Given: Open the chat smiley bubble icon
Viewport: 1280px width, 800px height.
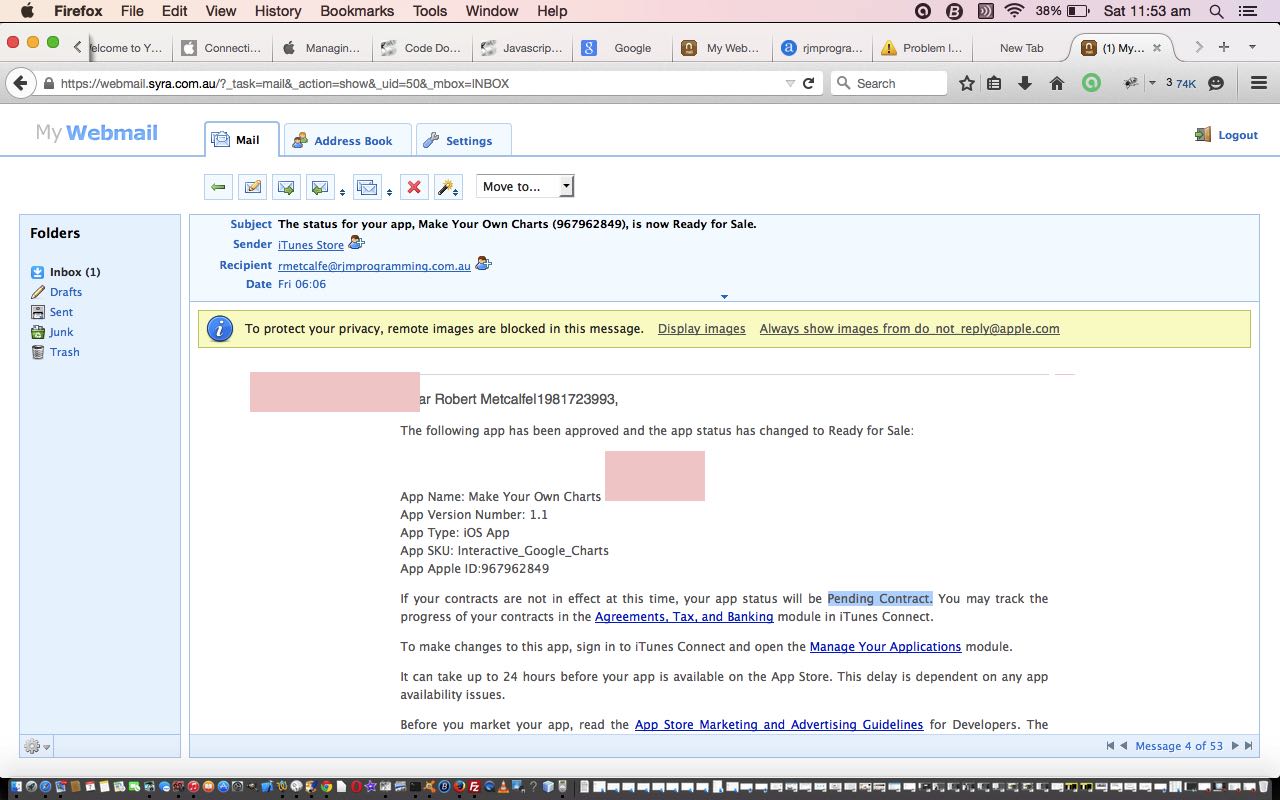Looking at the screenshot, I should 1216,84.
